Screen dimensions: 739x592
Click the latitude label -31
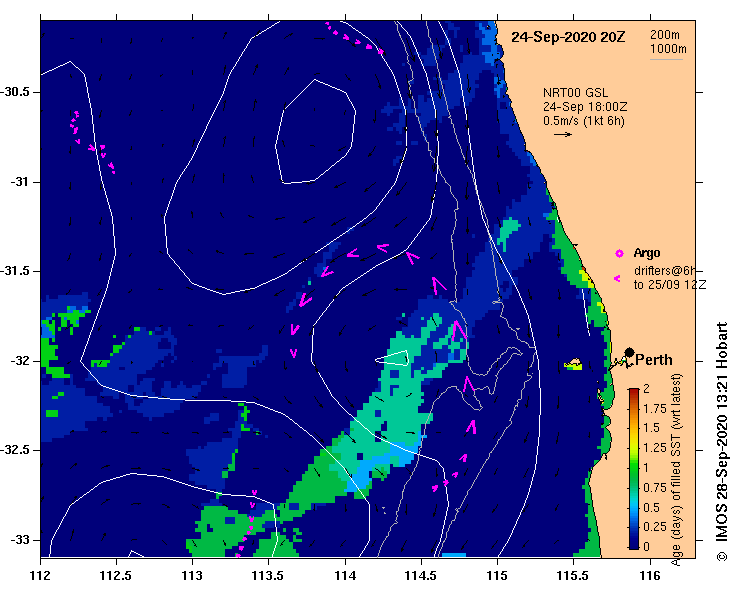19,182
